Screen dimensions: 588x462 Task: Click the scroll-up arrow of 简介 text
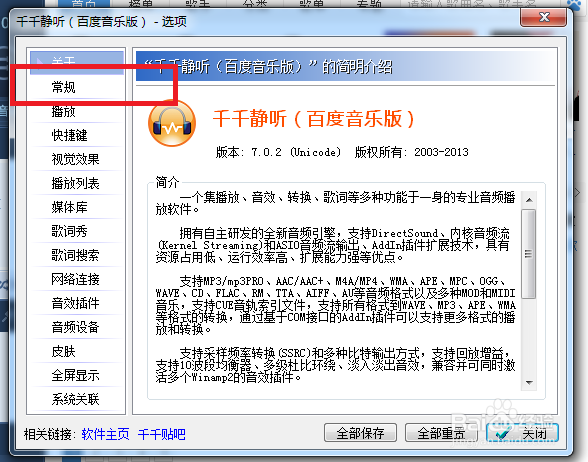pyautogui.click(x=529, y=200)
